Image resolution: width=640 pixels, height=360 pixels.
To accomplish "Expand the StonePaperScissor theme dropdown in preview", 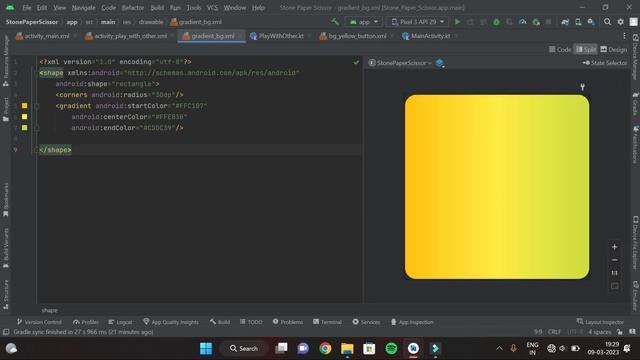I will tap(400, 63).
